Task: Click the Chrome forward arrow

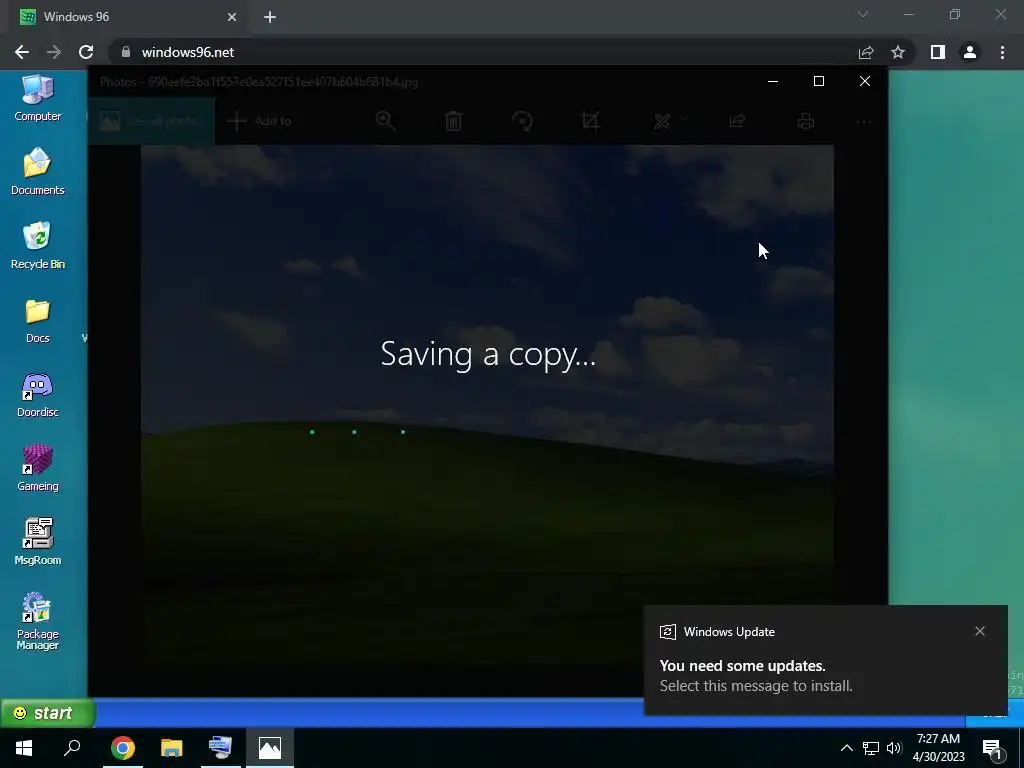Action: [x=54, y=52]
